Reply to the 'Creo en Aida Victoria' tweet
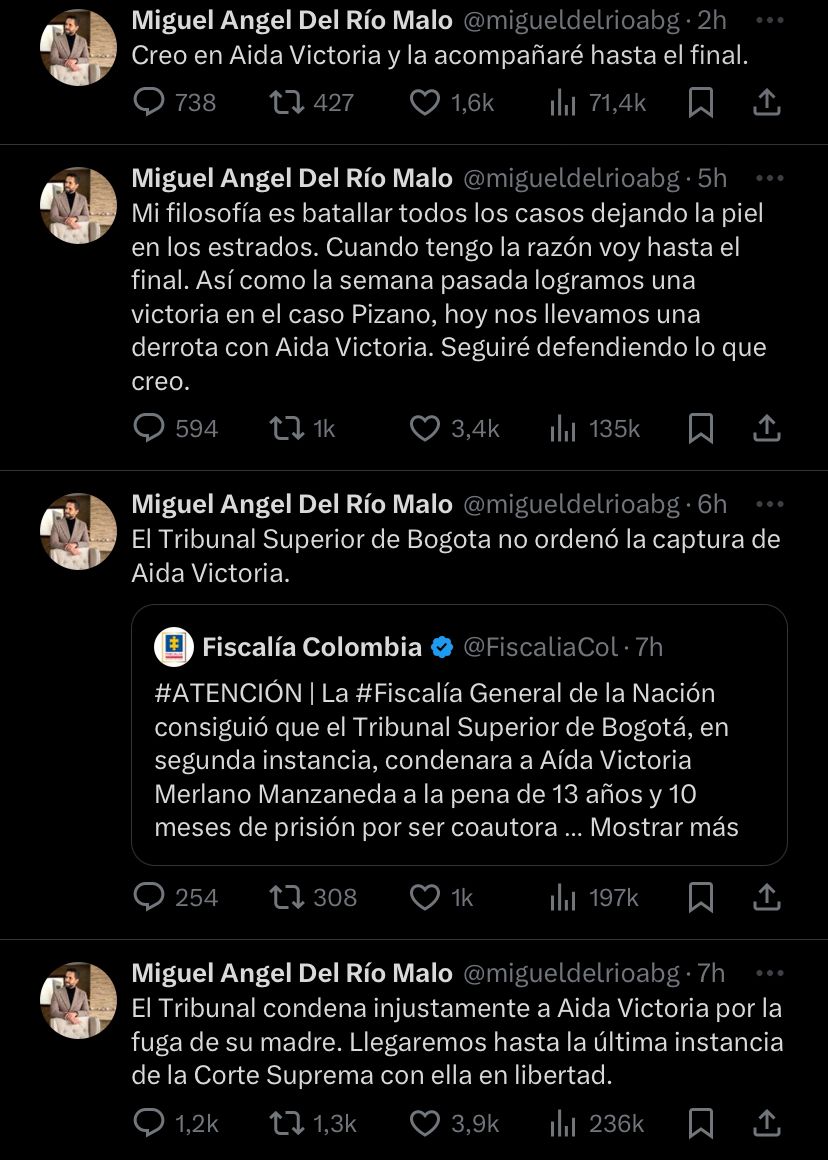Image resolution: width=828 pixels, height=1160 pixels. [149, 102]
